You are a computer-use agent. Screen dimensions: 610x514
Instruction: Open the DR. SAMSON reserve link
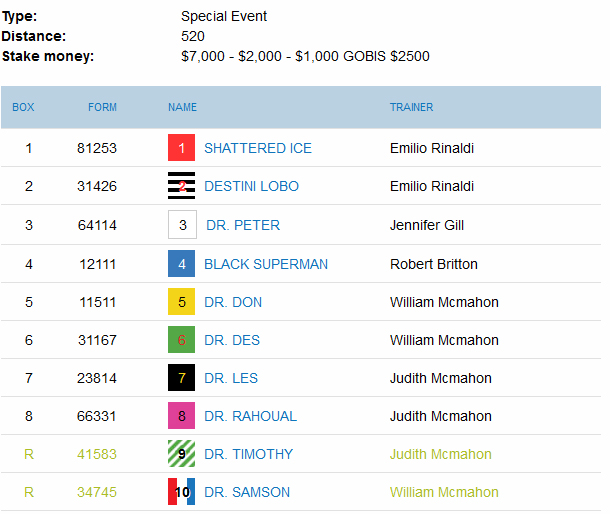(x=247, y=492)
